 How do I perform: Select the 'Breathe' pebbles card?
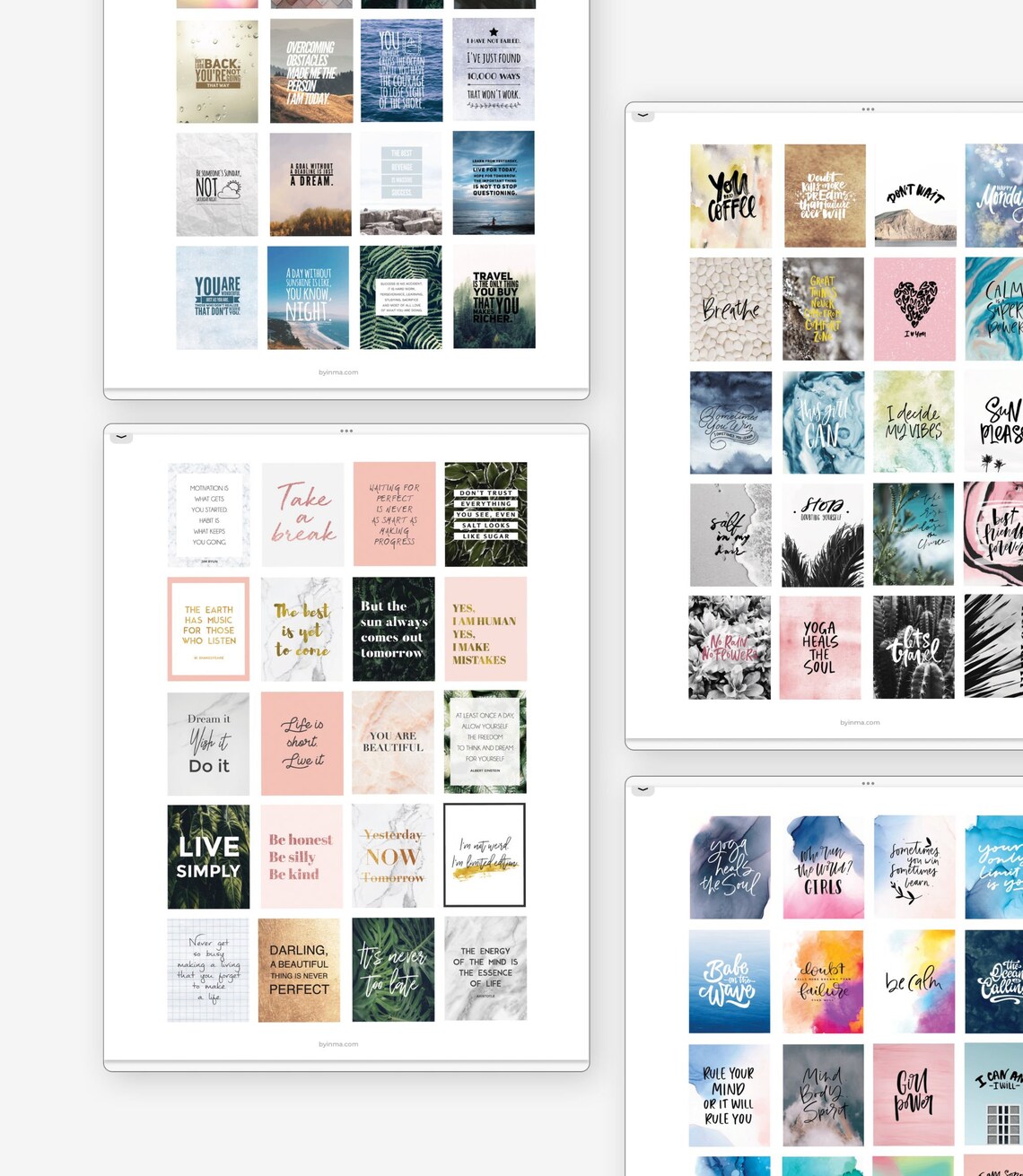730,309
